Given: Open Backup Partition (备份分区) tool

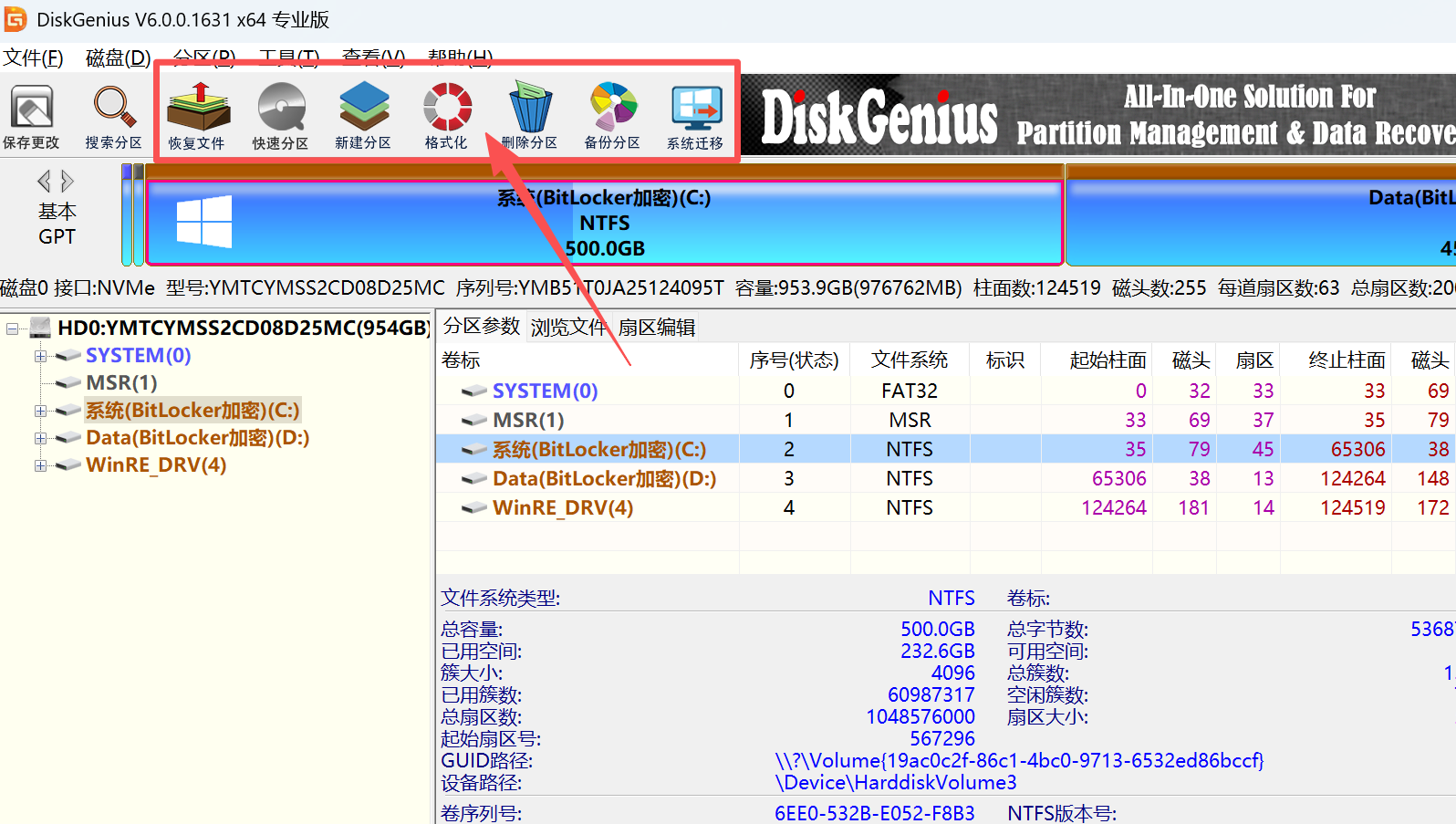Looking at the screenshot, I should pyautogui.click(x=612, y=117).
